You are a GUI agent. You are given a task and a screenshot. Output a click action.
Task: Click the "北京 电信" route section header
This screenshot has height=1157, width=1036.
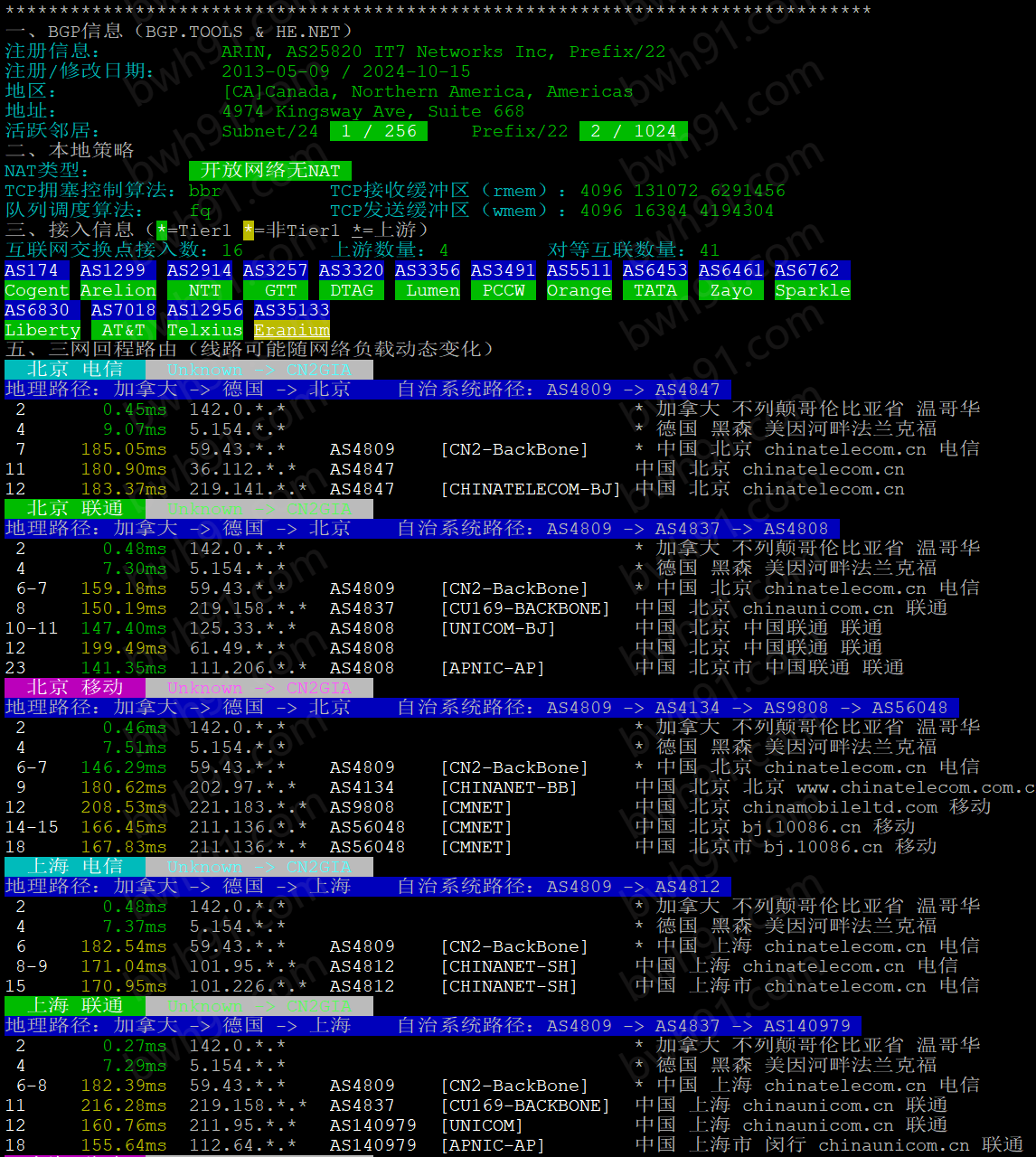75,370
